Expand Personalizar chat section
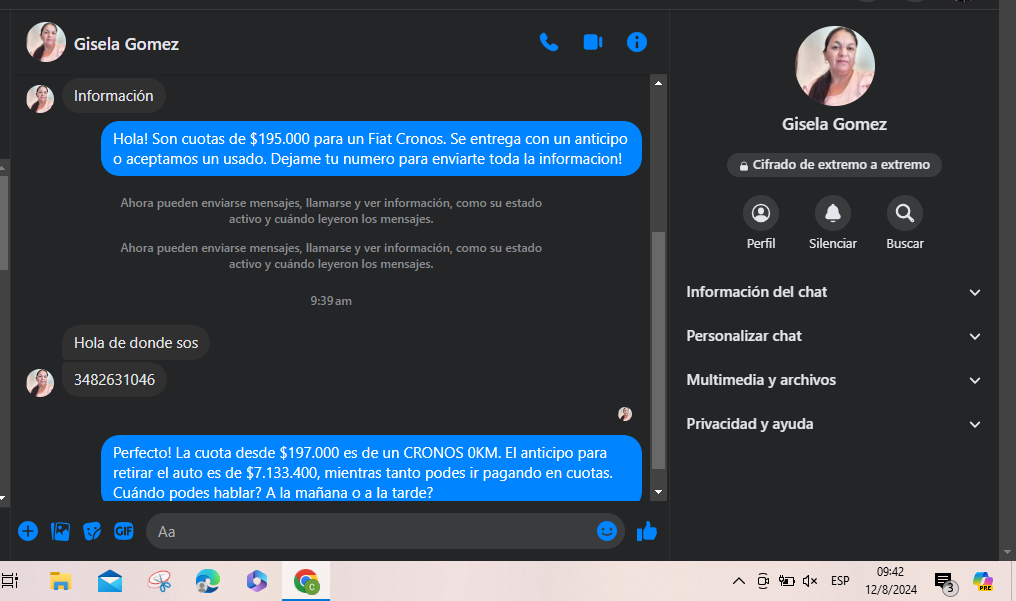 834,336
